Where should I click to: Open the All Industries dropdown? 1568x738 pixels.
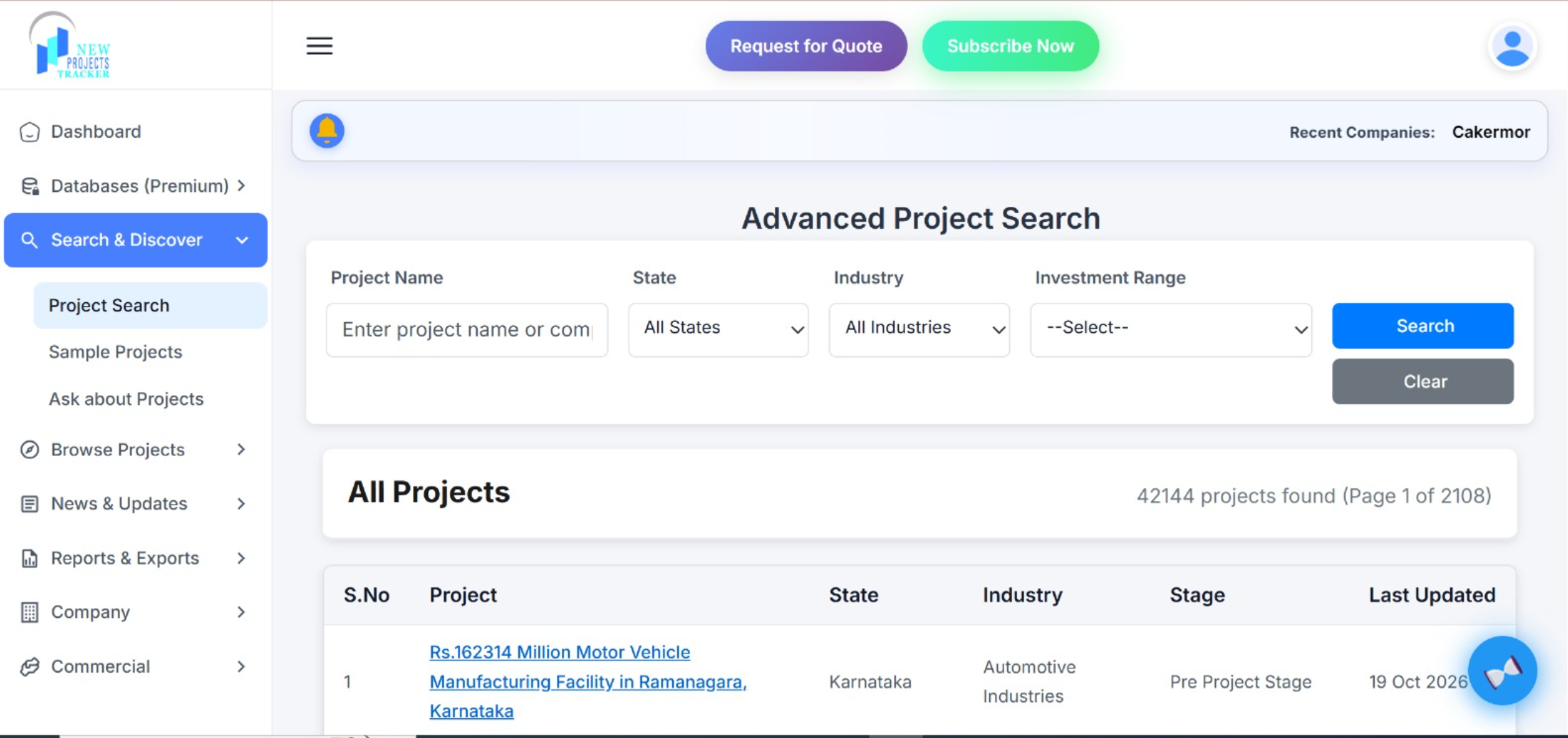point(919,329)
